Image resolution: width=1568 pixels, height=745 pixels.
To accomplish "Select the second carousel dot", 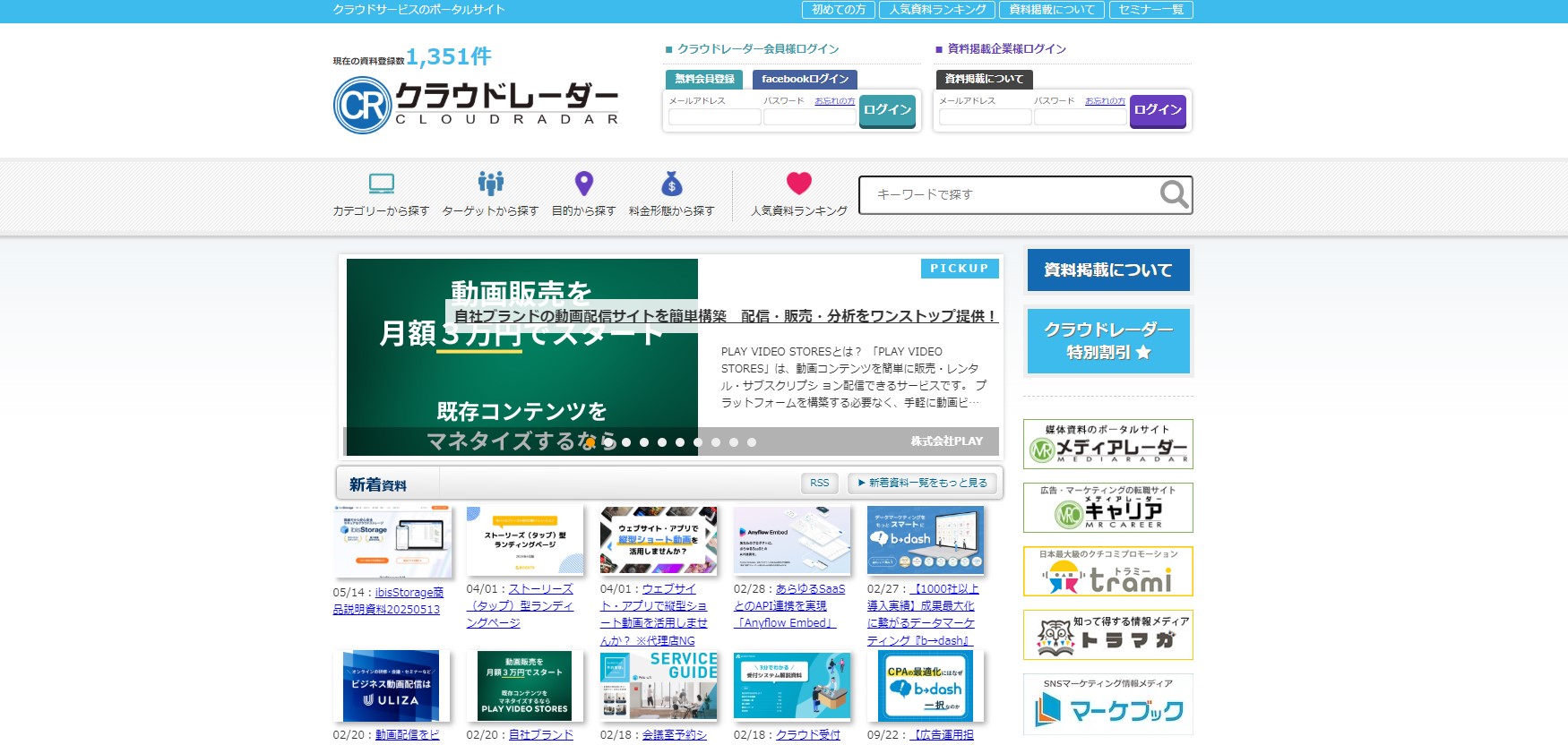I will 608,442.
